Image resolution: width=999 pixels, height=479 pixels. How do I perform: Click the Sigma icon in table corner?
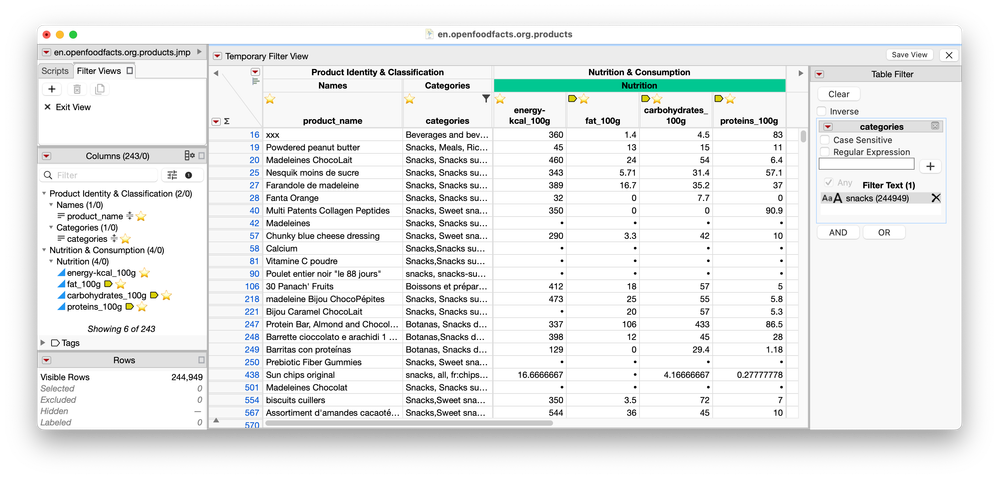coord(227,121)
